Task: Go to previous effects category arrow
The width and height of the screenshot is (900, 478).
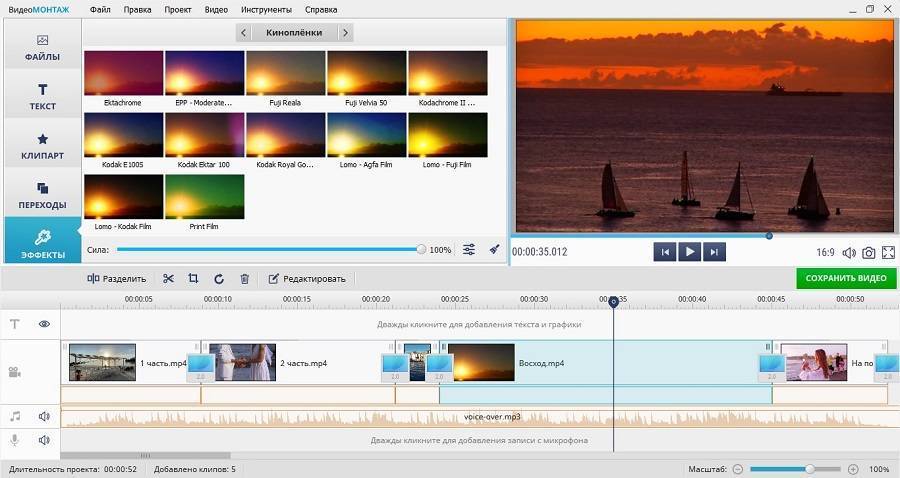Action: [x=243, y=33]
